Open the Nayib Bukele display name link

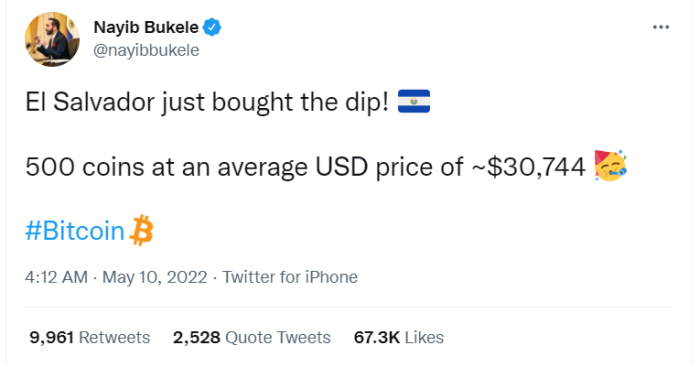[146, 27]
